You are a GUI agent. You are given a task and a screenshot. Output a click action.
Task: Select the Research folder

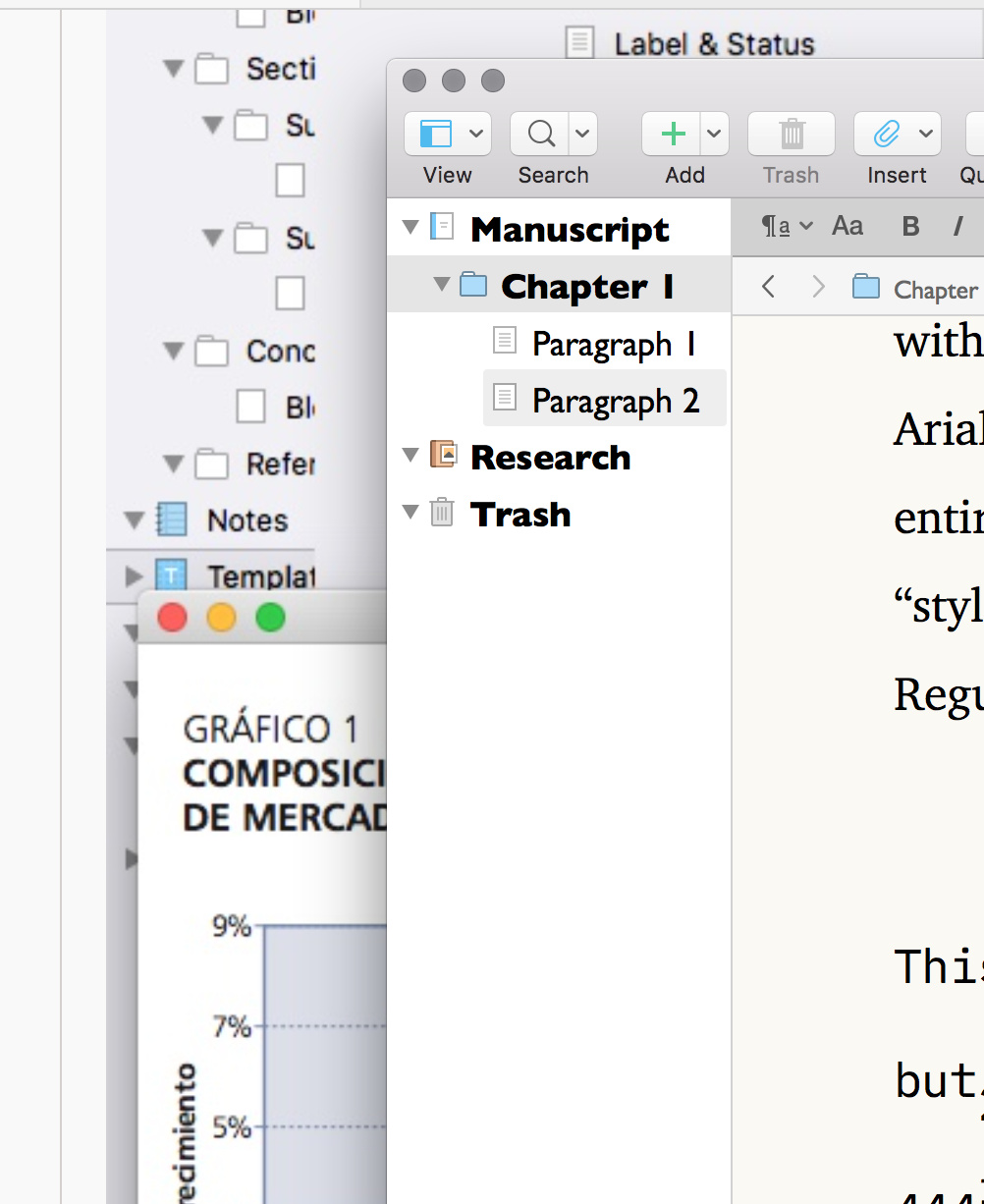pyautogui.click(x=551, y=457)
